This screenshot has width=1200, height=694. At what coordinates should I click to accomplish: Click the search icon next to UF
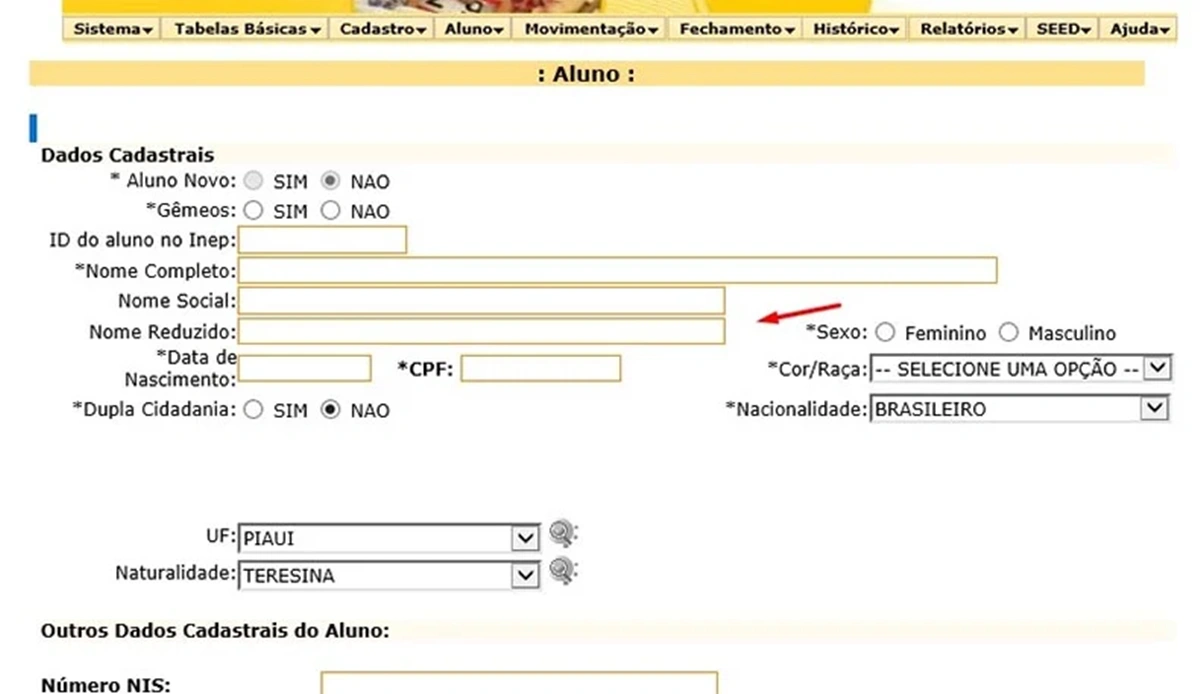point(563,533)
